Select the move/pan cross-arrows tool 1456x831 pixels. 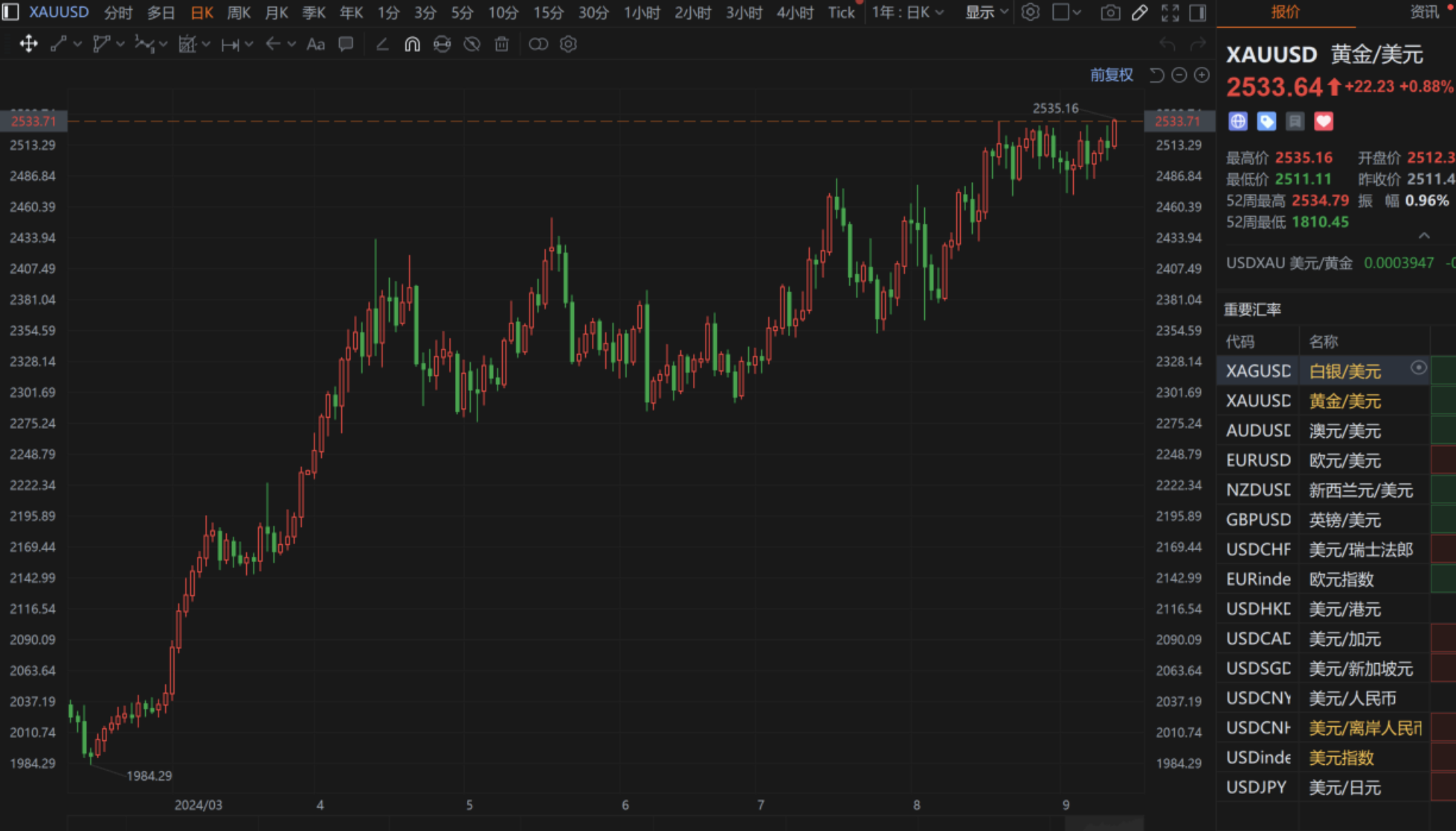coord(28,44)
